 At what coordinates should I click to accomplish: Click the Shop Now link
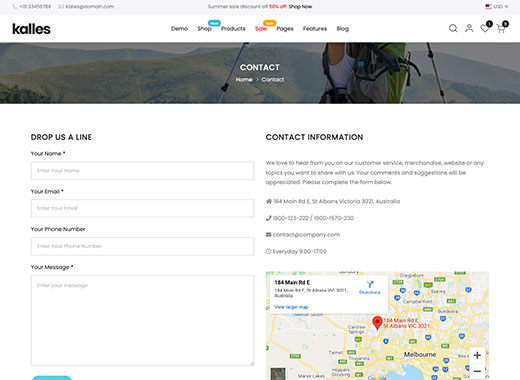click(300, 6)
